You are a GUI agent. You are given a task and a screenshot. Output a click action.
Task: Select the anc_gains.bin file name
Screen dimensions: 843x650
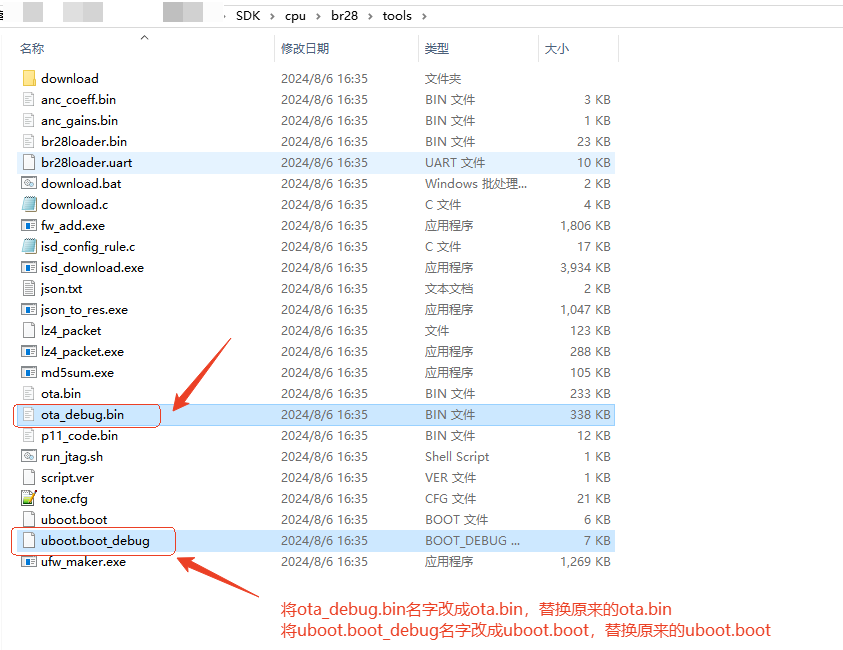(80, 120)
